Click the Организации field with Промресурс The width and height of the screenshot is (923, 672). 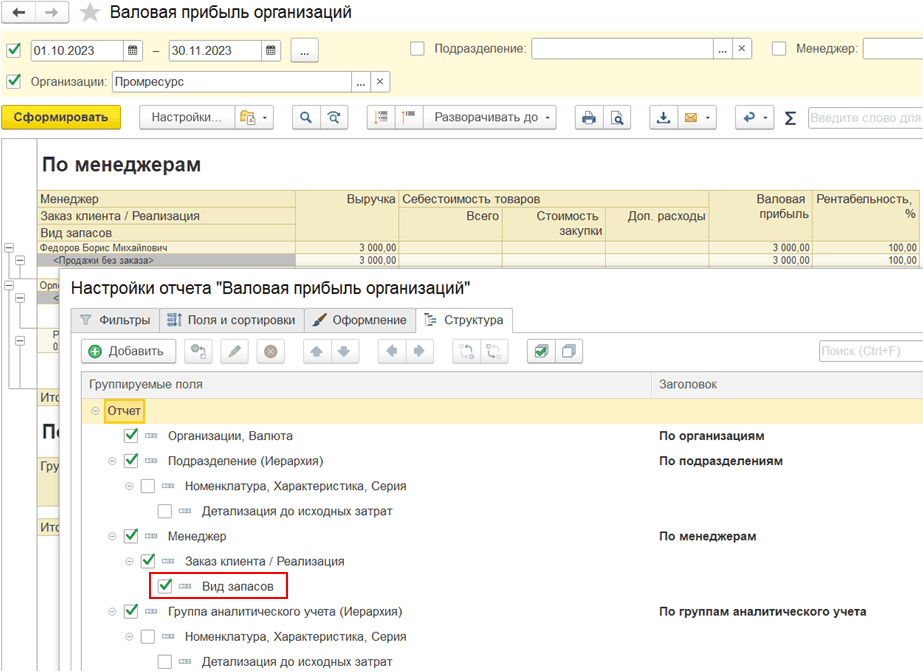(232, 82)
